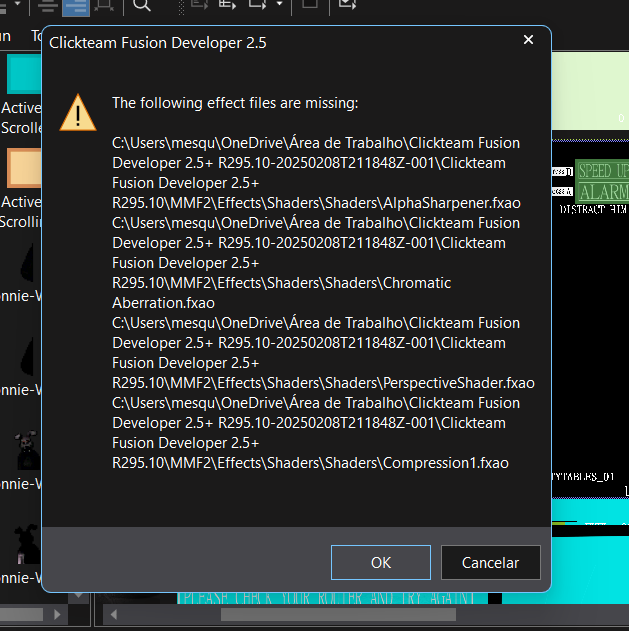Click 'The following effect files are missing:' text
Image resolution: width=629 pixels, height=631 pixels.
pos(235,103)
